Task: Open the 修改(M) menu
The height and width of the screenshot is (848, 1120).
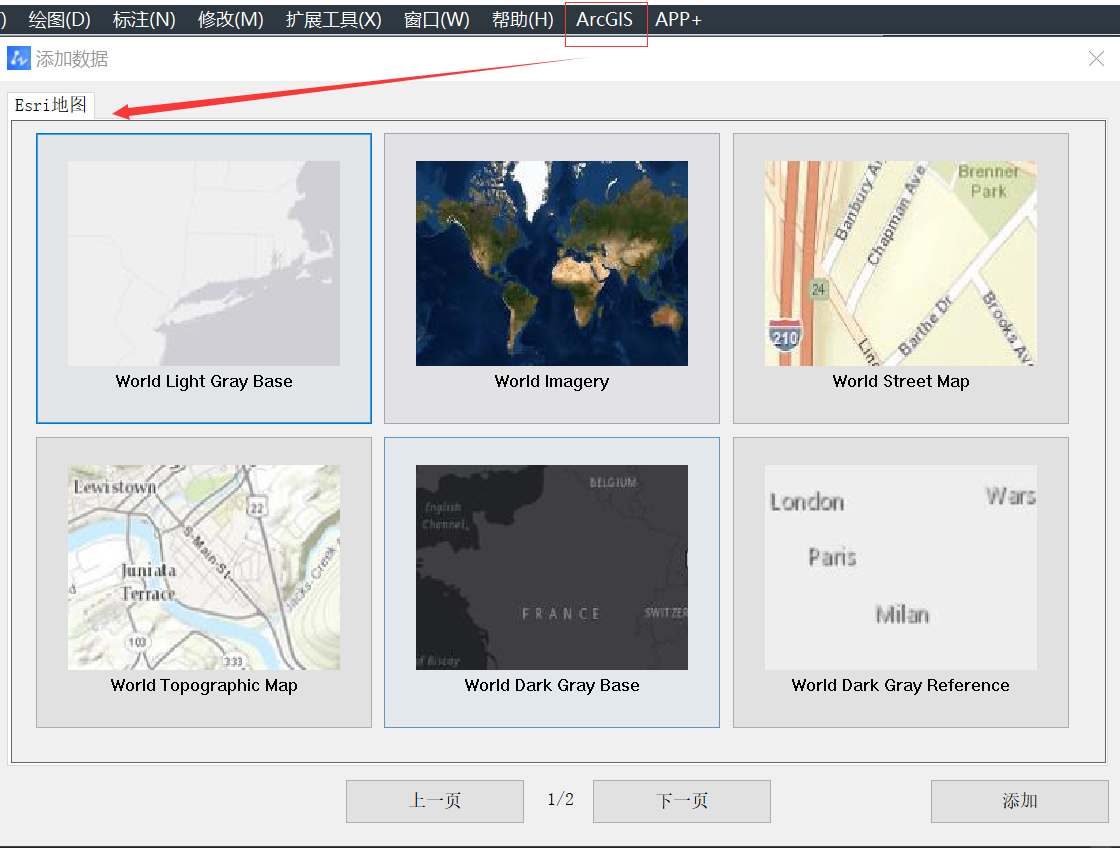Action: click(x=231, y=20)
